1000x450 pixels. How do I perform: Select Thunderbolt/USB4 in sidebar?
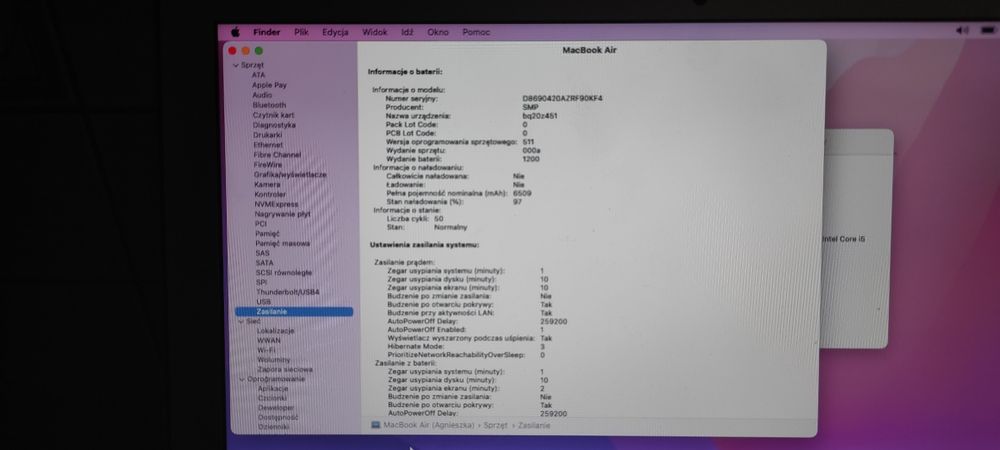point(288,292)
